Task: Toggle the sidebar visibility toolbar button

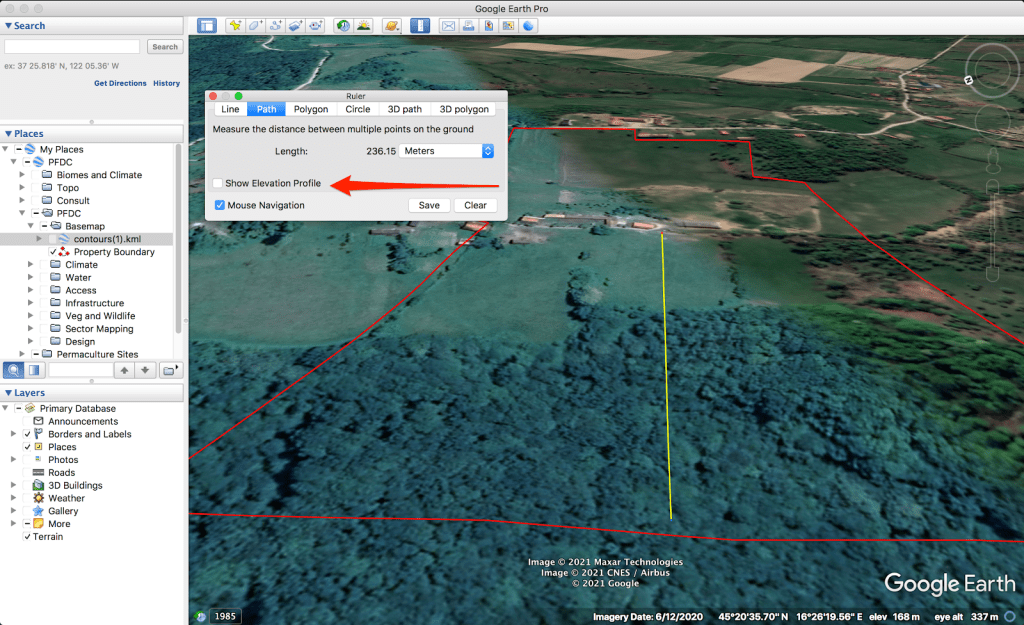Action: coord(207,26)
